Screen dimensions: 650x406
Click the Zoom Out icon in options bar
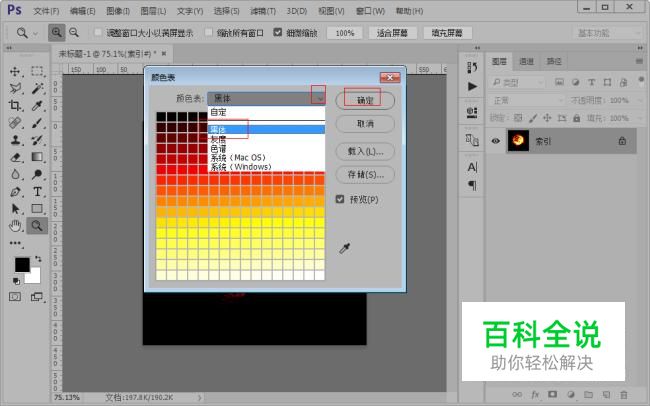(74, 32)
